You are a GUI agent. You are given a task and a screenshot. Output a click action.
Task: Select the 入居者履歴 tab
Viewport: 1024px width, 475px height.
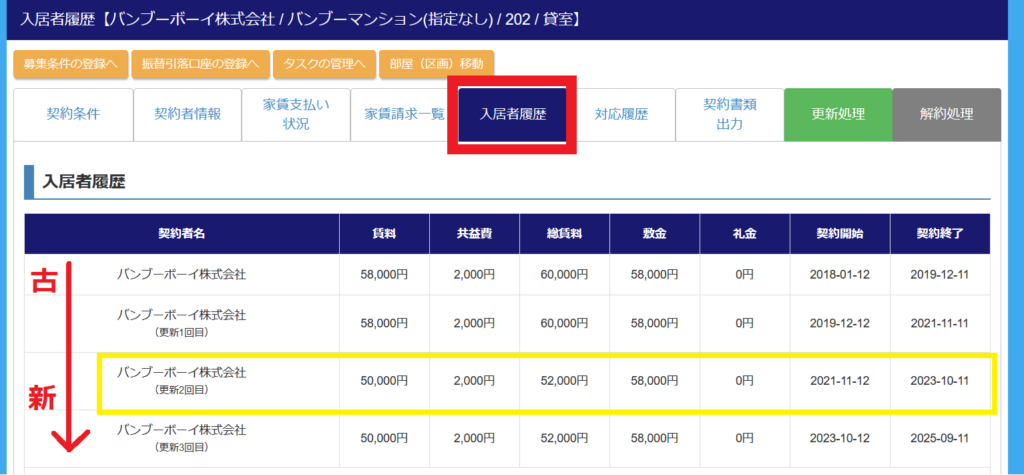pos(513,114)
